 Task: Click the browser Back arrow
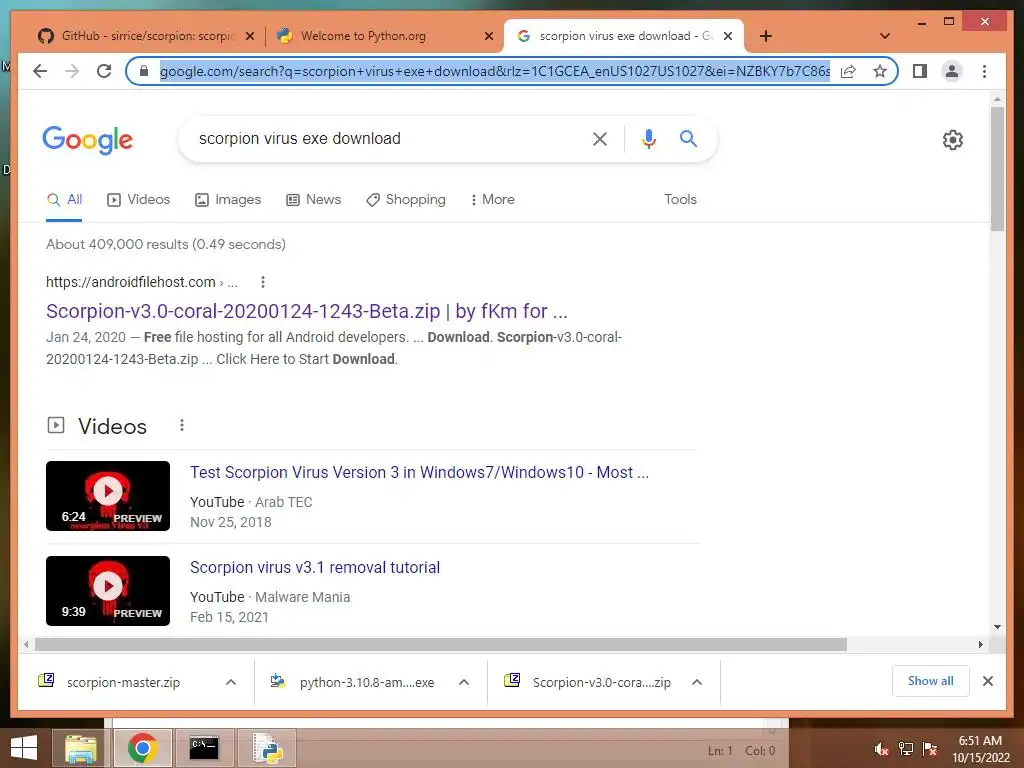point(40,71)
